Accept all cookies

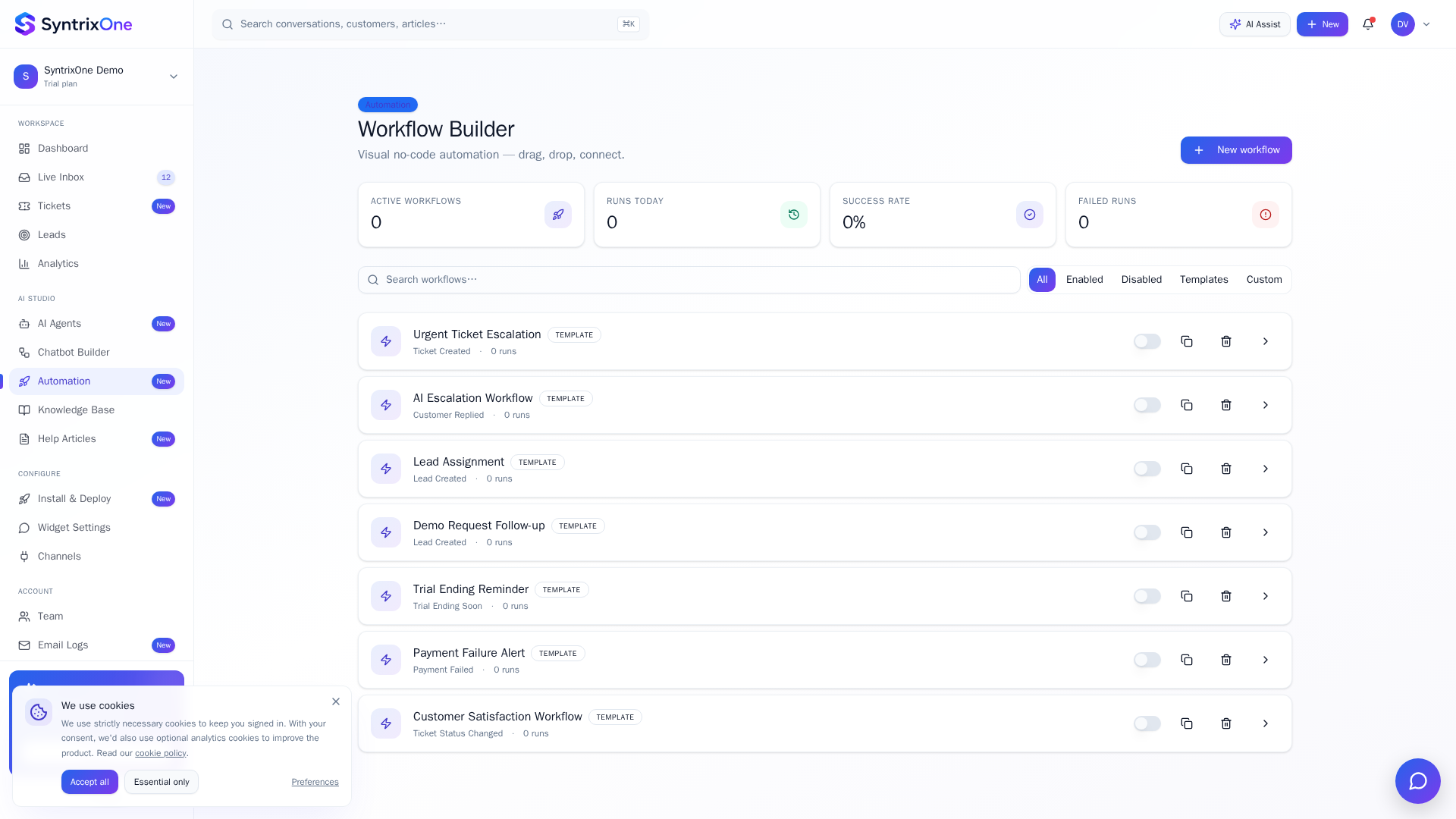pos(89,782)
